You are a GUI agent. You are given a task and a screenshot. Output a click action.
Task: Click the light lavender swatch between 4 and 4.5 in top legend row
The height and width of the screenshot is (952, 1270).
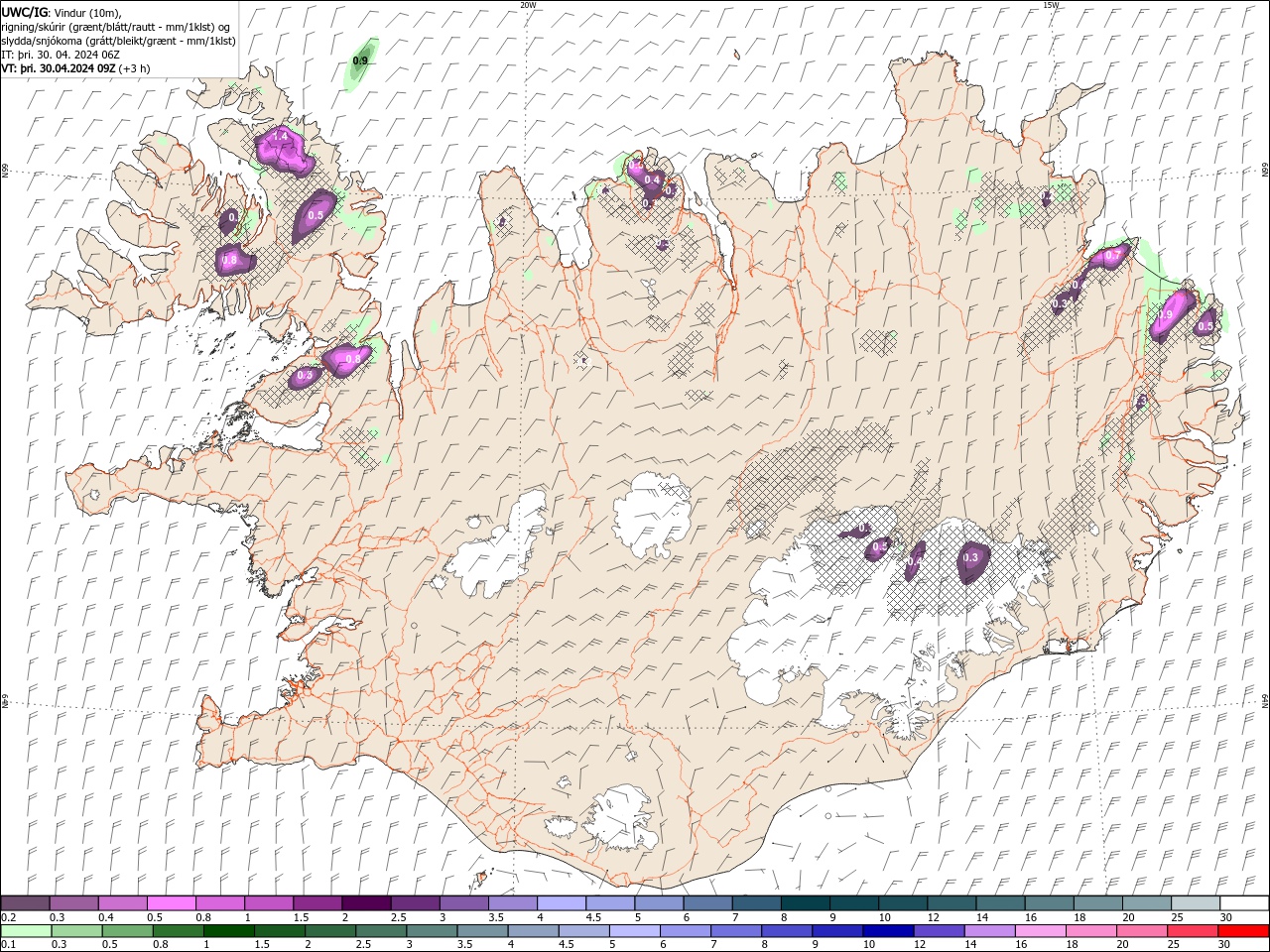point(562,903)
